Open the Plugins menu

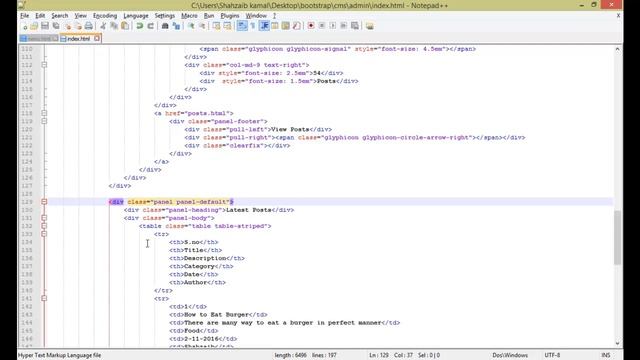pyautogui.click(x=230, y=16)
